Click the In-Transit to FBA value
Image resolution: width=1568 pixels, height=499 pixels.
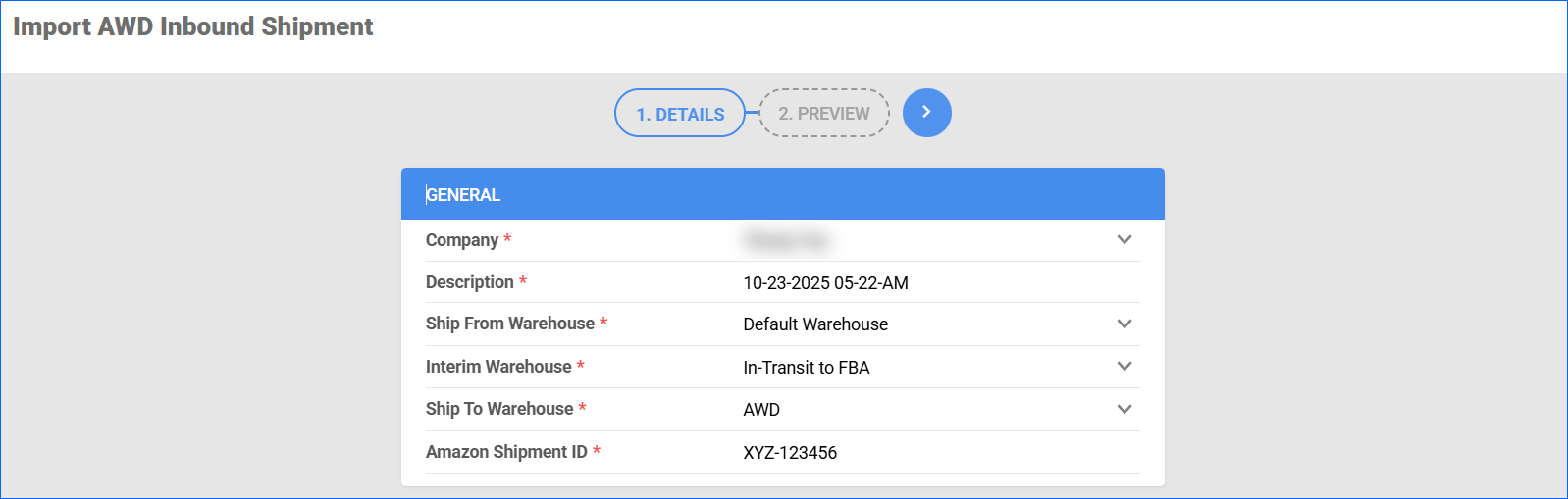click(807, 368)
